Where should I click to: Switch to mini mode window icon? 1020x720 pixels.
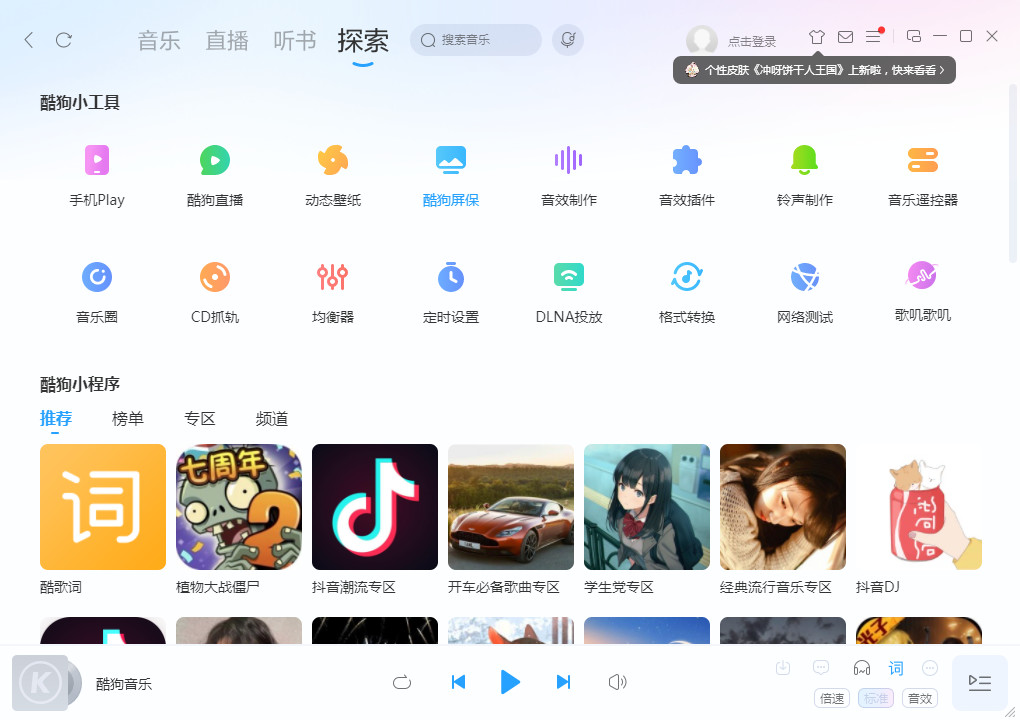click(913, 36)
